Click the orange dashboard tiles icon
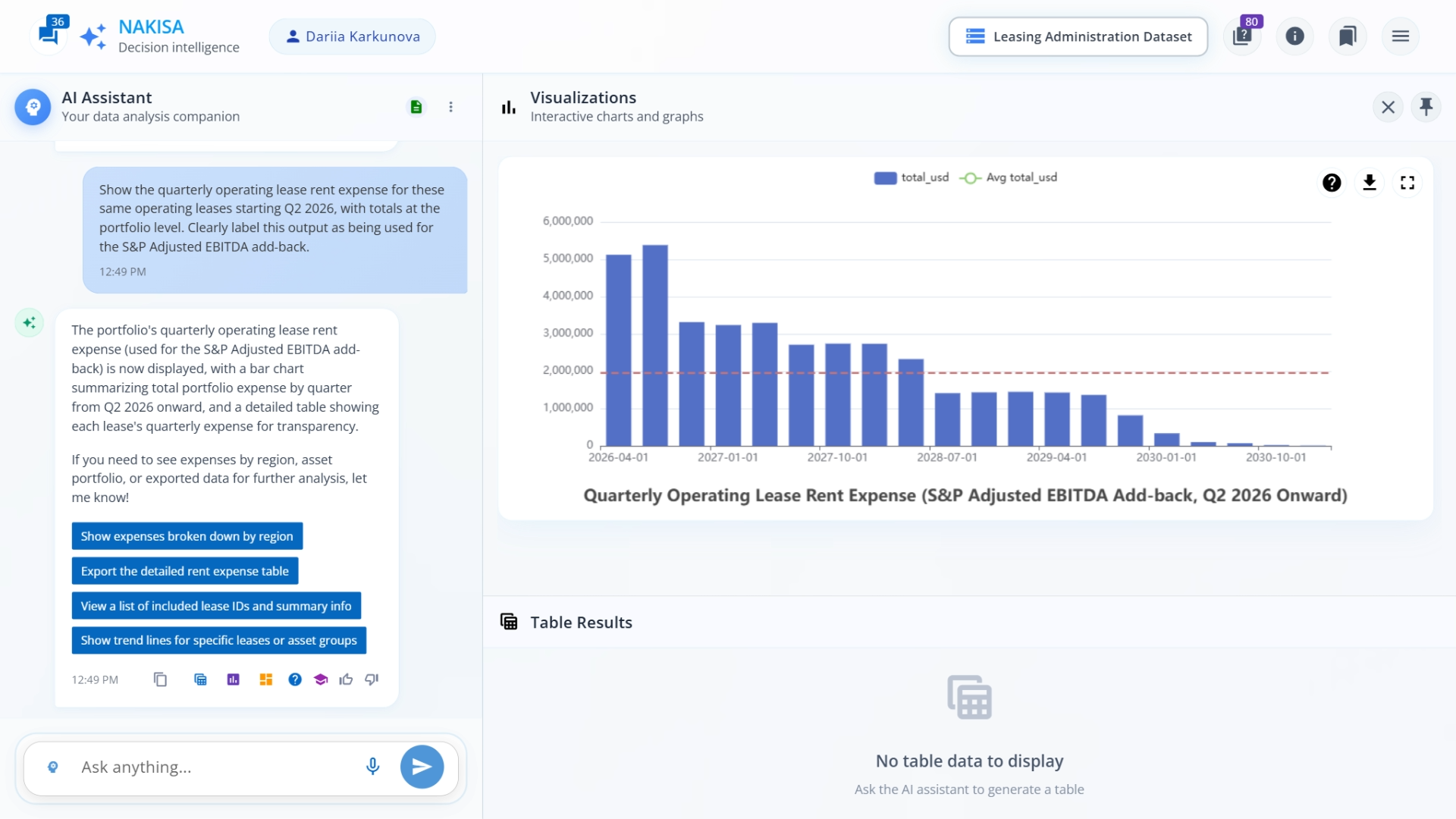The image size is (1456, 819). [x=265, y=679]
